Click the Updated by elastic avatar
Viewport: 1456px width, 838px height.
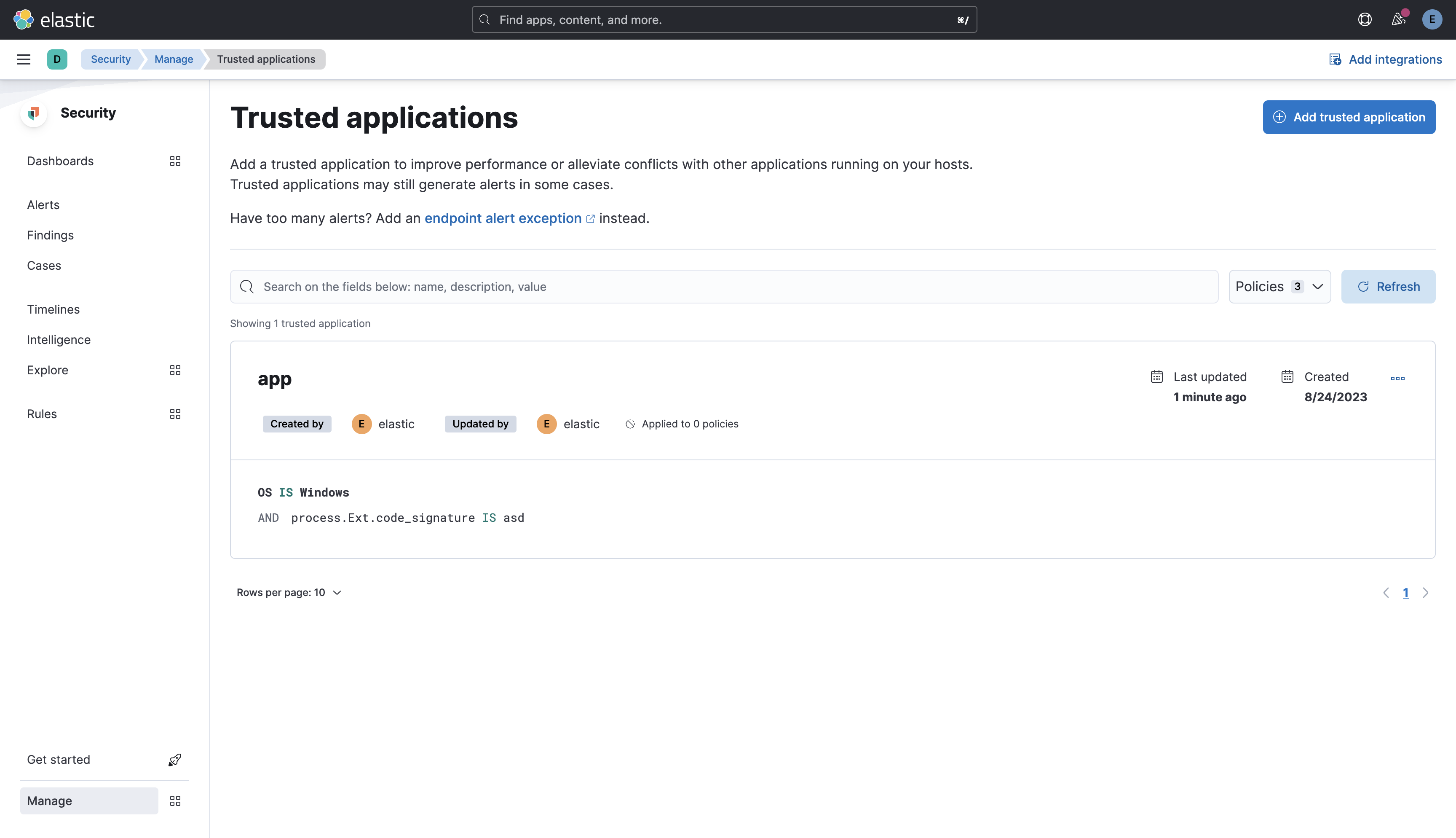pyautogui.click(x=546, y=424)
